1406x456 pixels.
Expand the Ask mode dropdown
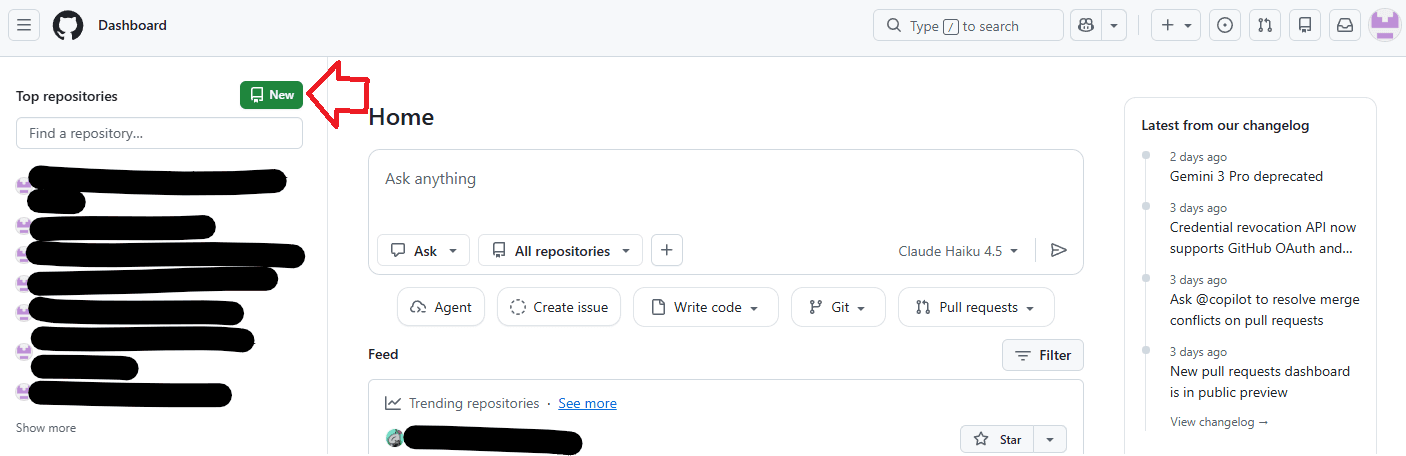click(x=423, y=251)
